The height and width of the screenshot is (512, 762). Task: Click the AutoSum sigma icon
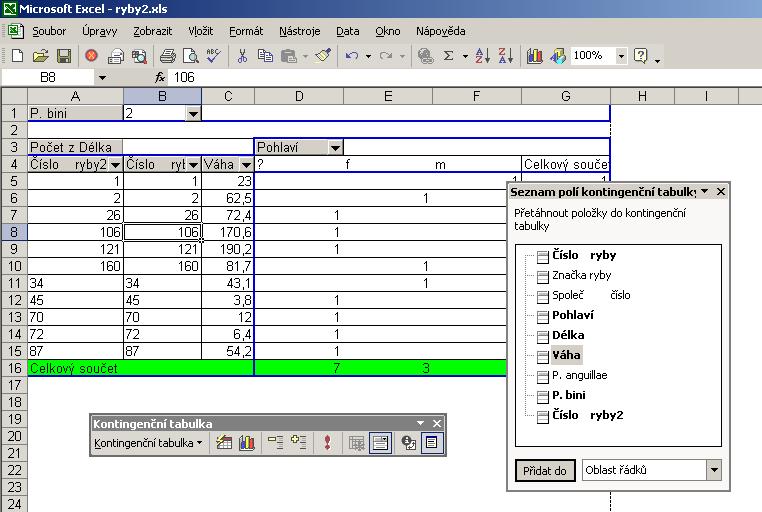[449, 56]
